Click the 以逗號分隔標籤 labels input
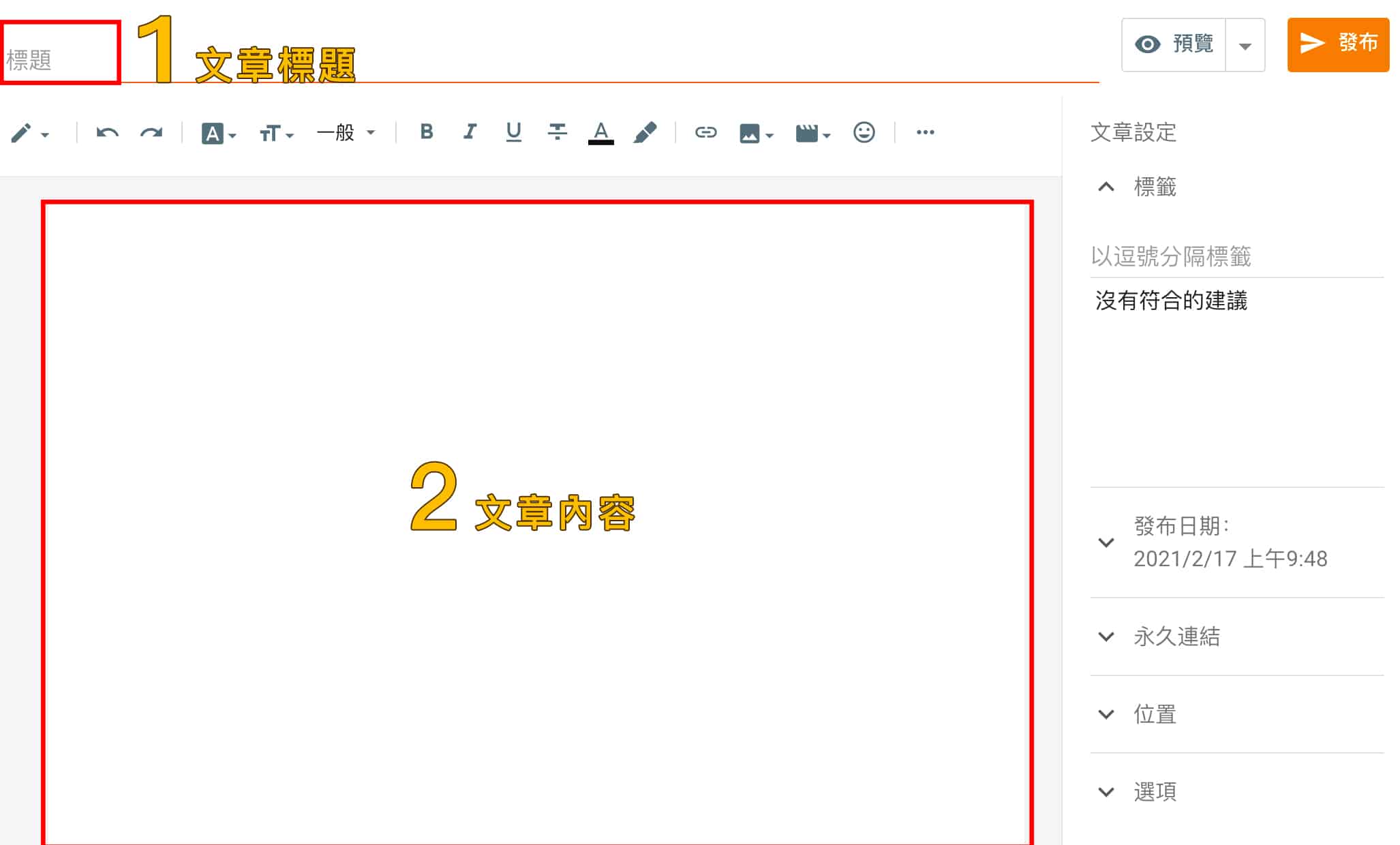 tap(1236, 257)
